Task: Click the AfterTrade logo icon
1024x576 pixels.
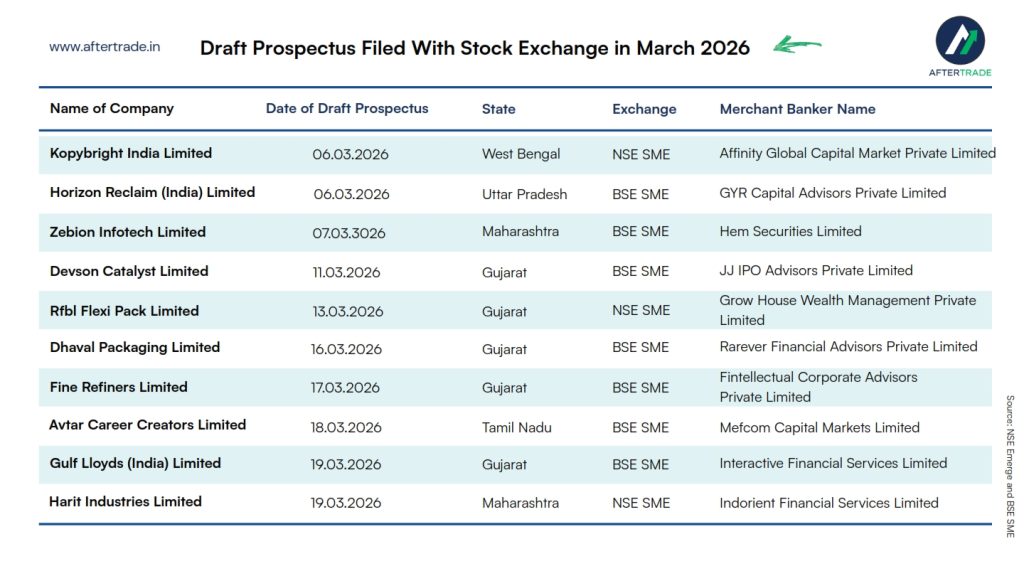Action: tap(960, 40)
